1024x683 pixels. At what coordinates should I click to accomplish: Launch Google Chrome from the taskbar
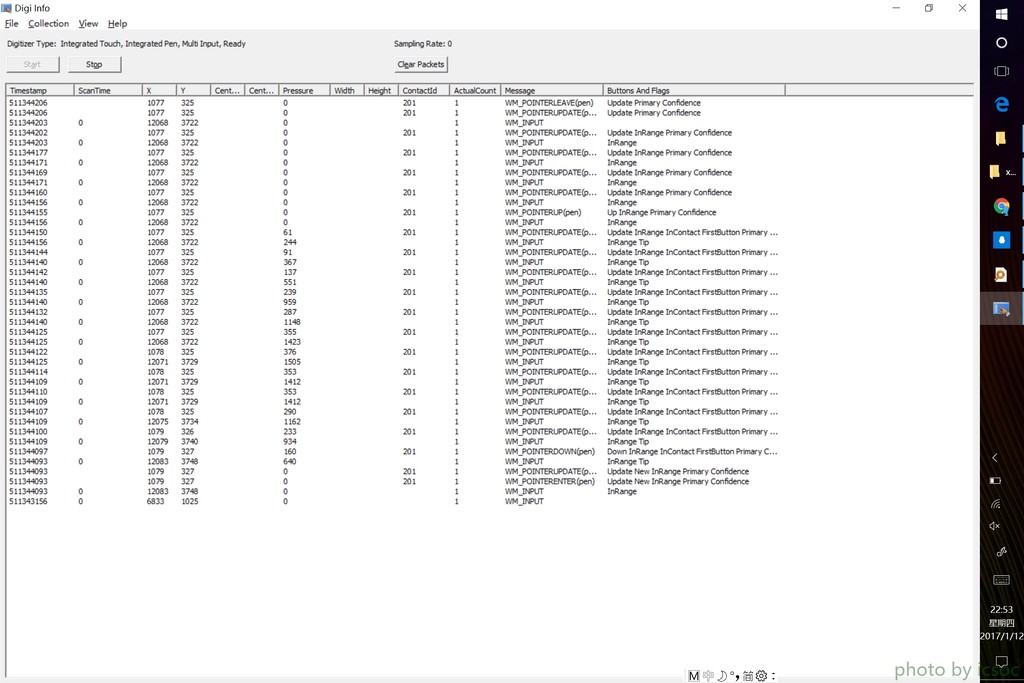pyautogui.click(x=1001, y=207)
